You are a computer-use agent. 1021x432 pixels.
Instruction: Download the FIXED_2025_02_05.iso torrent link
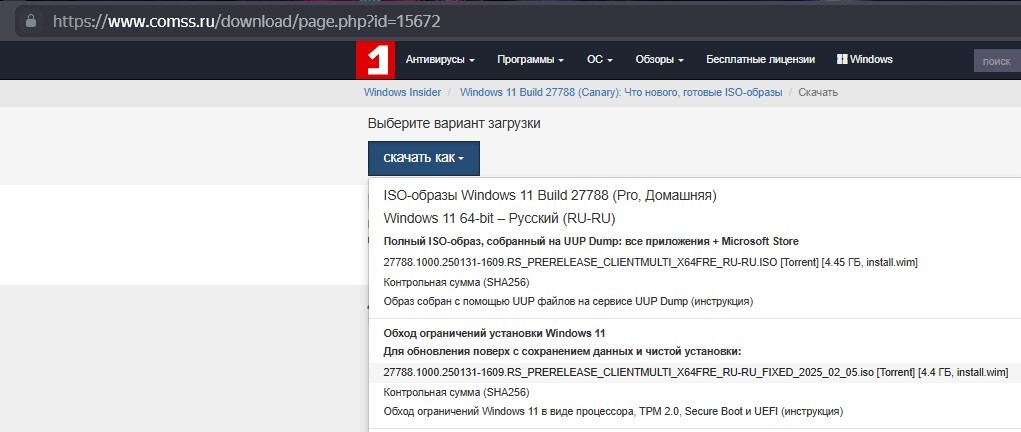click(x=695, y=373)
